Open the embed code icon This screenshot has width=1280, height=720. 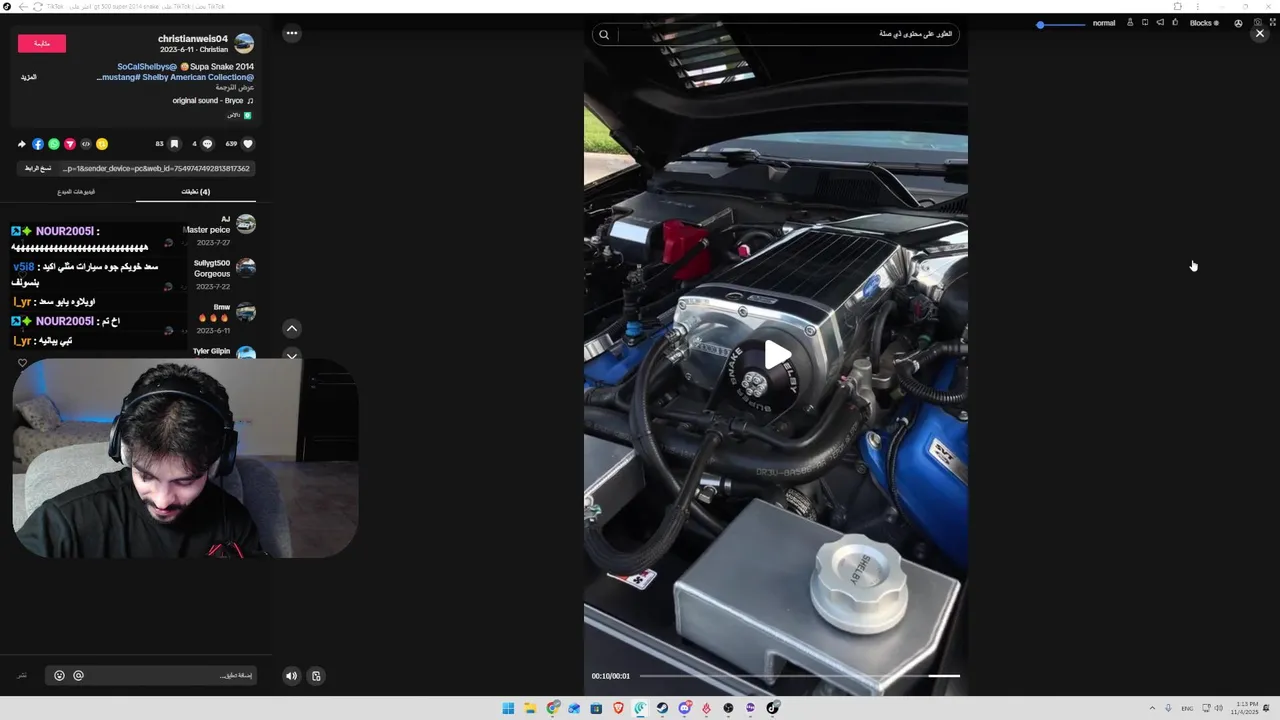click(86, 144)
